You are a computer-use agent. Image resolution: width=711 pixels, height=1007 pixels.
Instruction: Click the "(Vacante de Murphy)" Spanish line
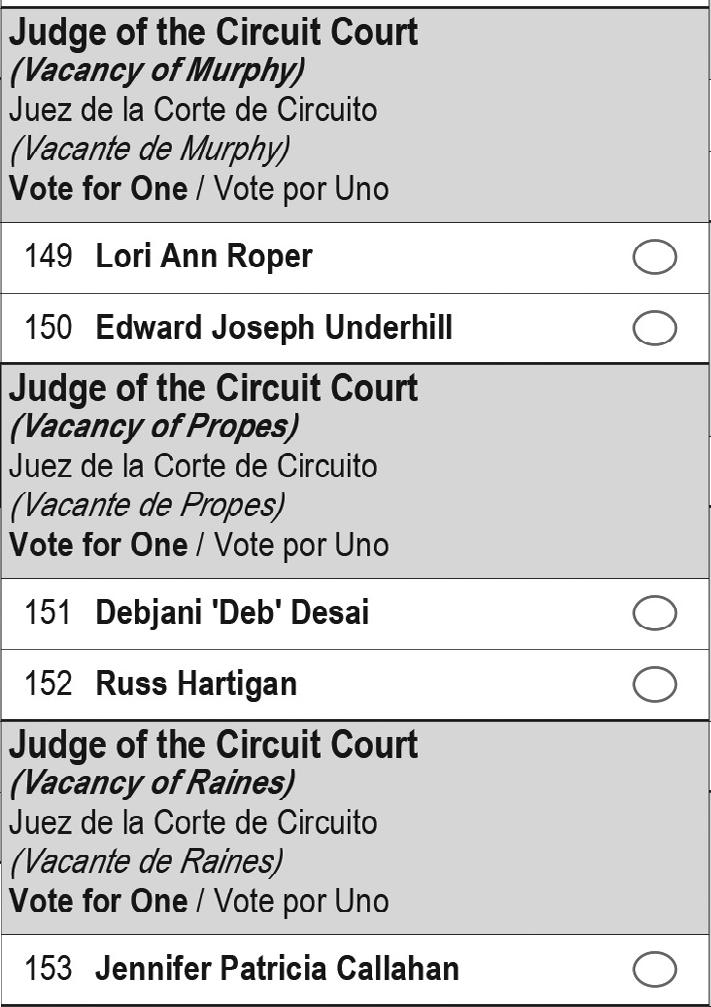(149, 149)
